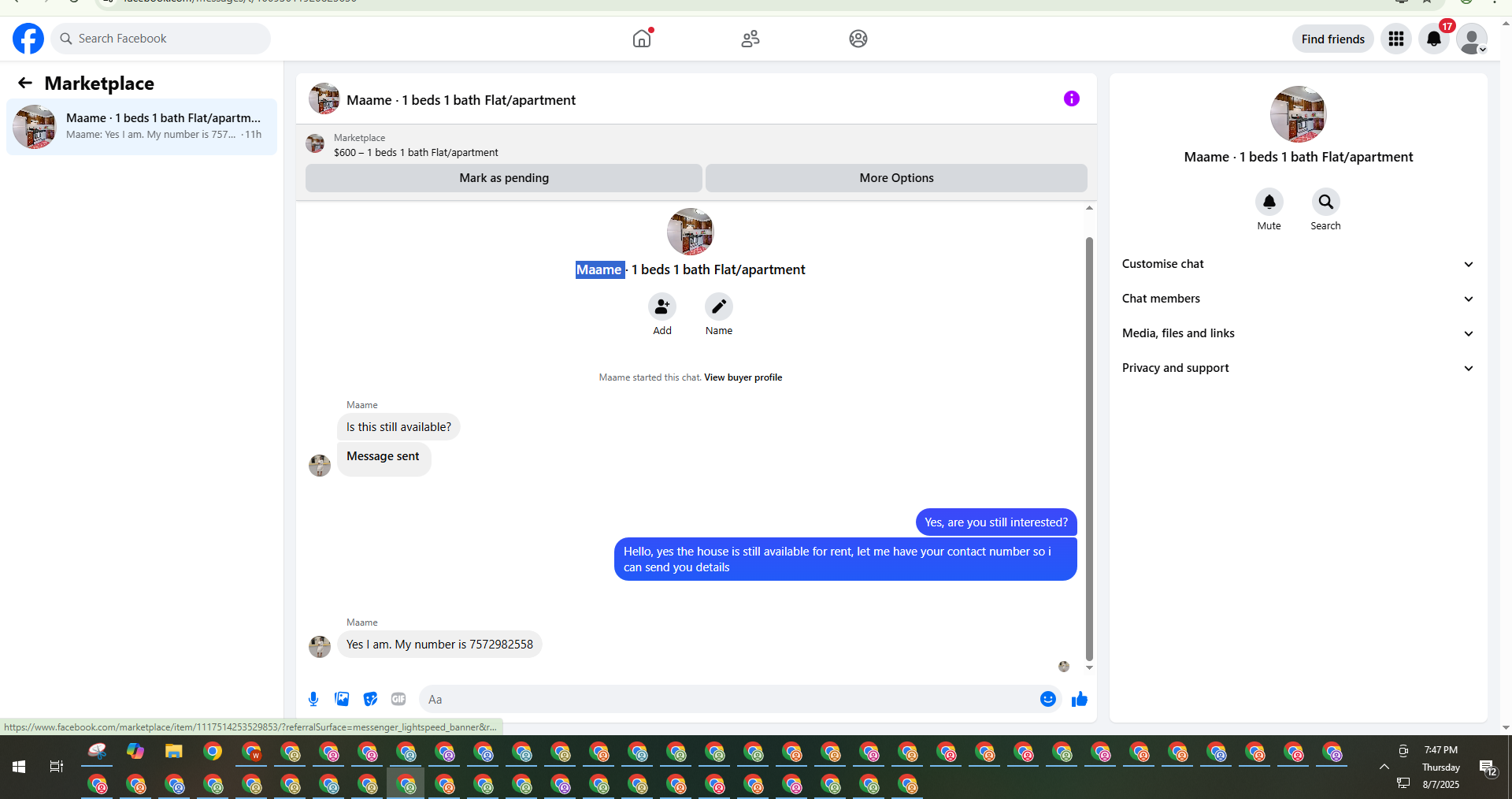Click the message containing number 7572982558
The image size is (1512, 799).
pyautogui.click(x=439, y=645)
